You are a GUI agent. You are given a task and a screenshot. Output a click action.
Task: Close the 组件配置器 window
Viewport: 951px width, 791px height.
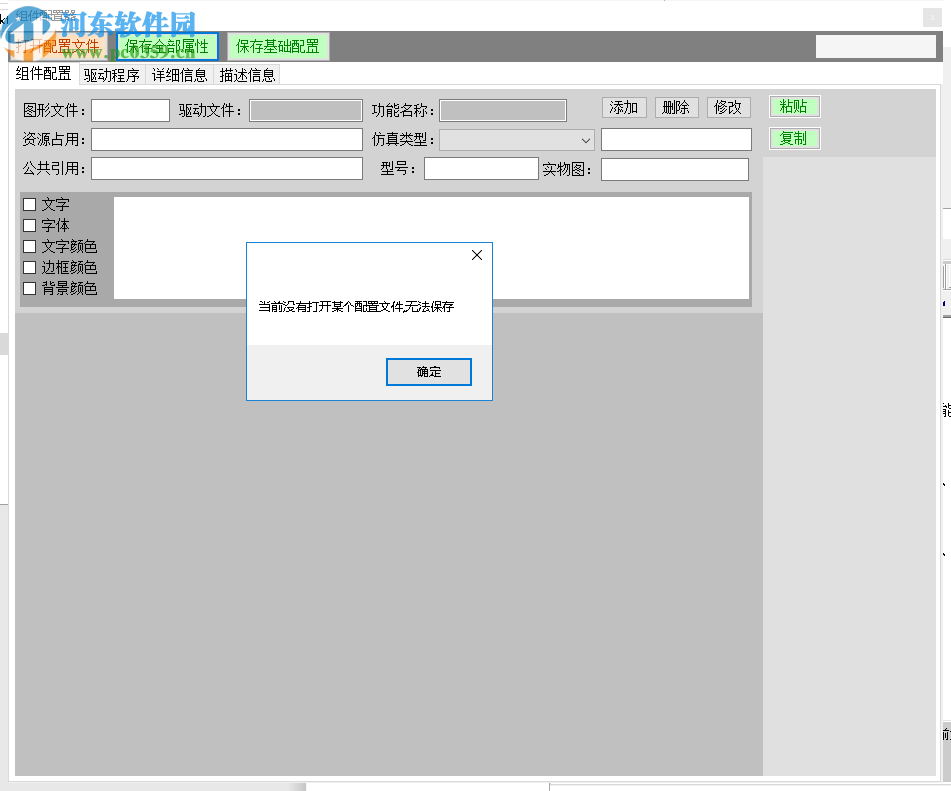click(x=932, y=18)
